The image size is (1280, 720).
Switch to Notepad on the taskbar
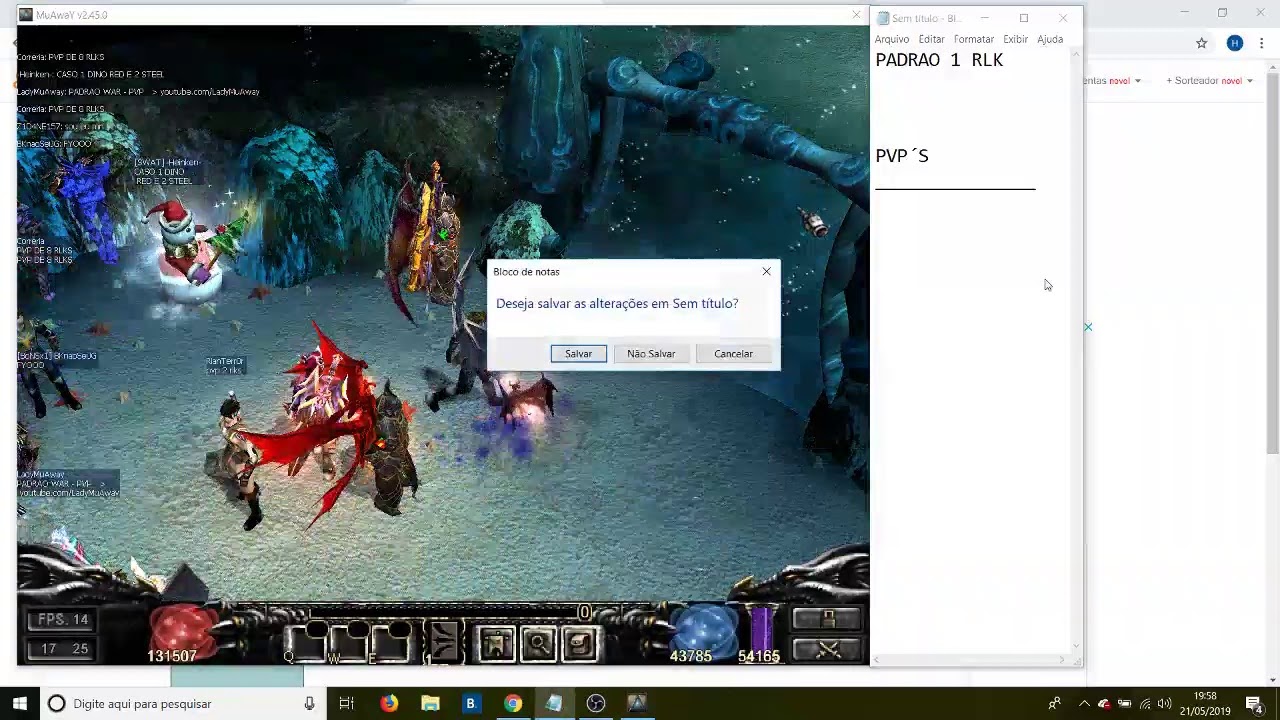coord(553,704)
